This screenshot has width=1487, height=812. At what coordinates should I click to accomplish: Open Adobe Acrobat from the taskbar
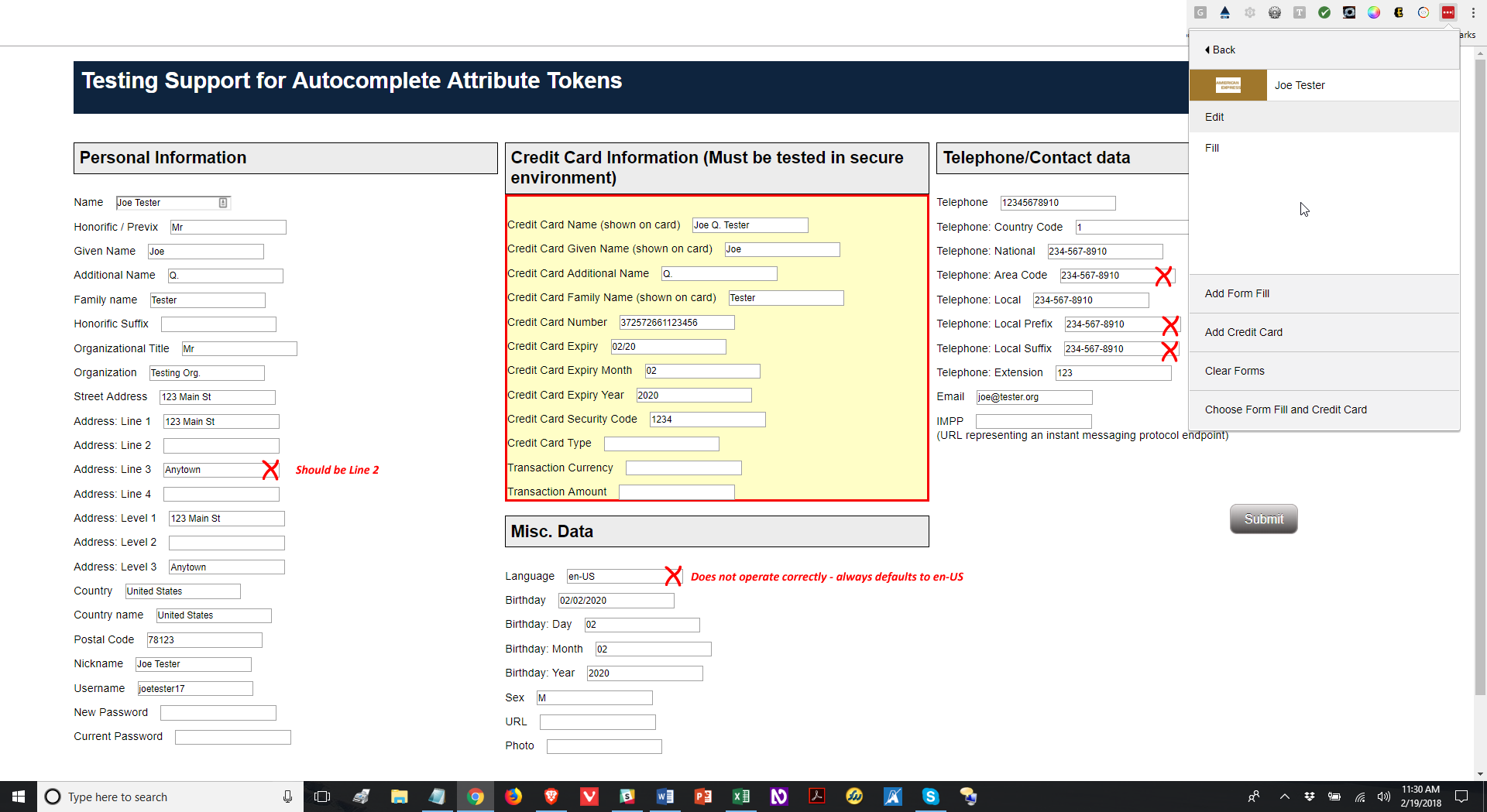click(816, 797)
